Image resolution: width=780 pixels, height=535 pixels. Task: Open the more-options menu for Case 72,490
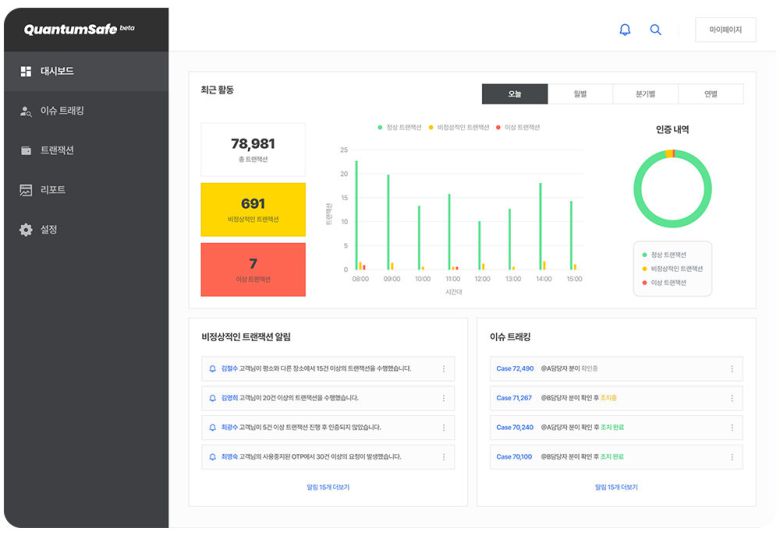tap(731, 369)
